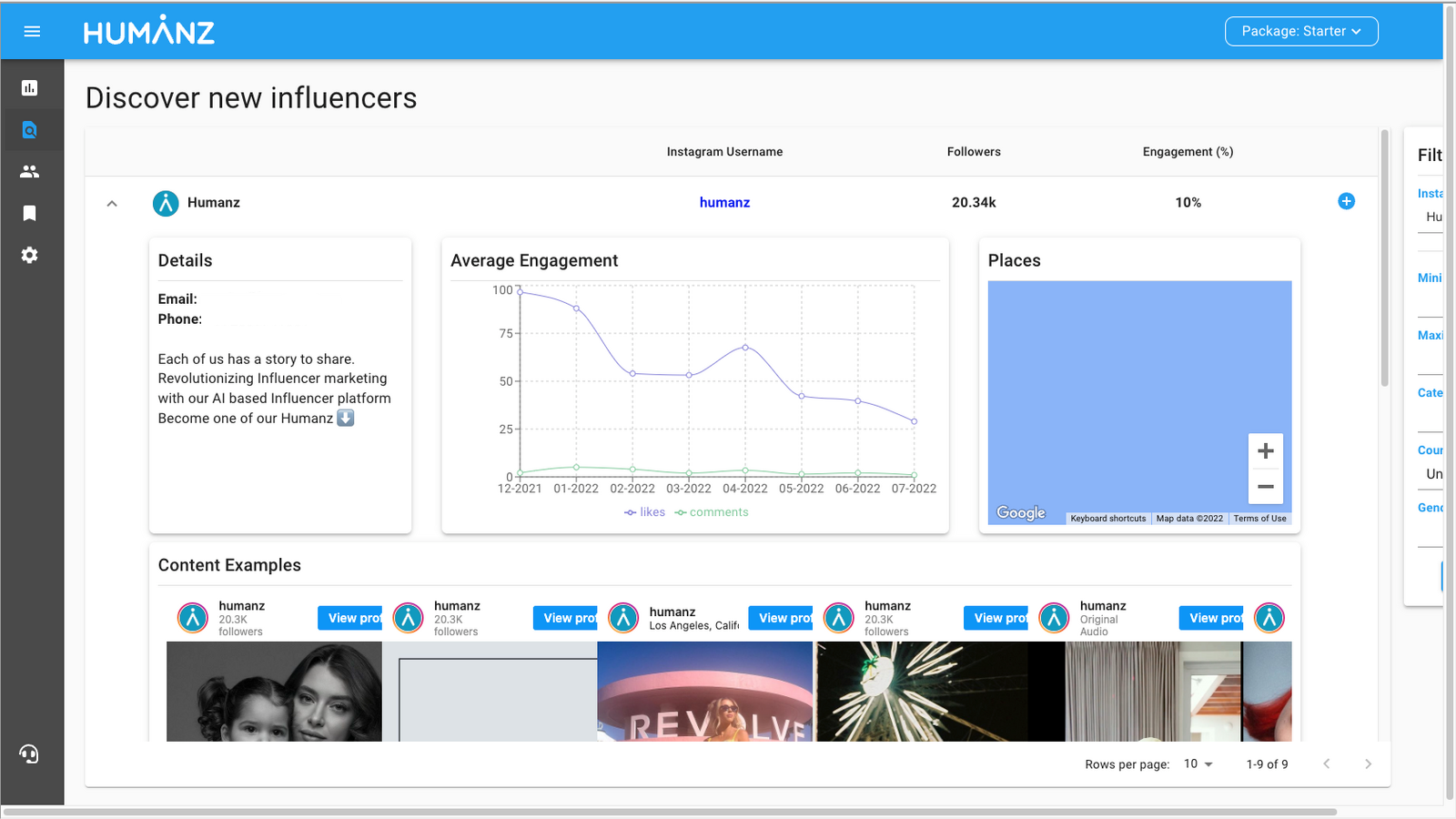The height and width of the screenshot is (819, 1456).
Task: Open the hamburger menu
Action: pyautogui.click(x=32, y=31)
